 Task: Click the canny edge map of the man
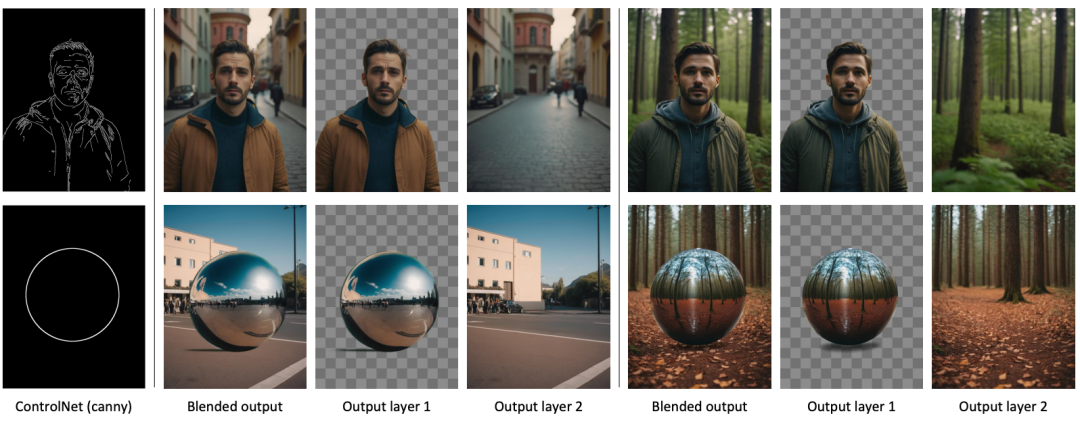(74, 100)
